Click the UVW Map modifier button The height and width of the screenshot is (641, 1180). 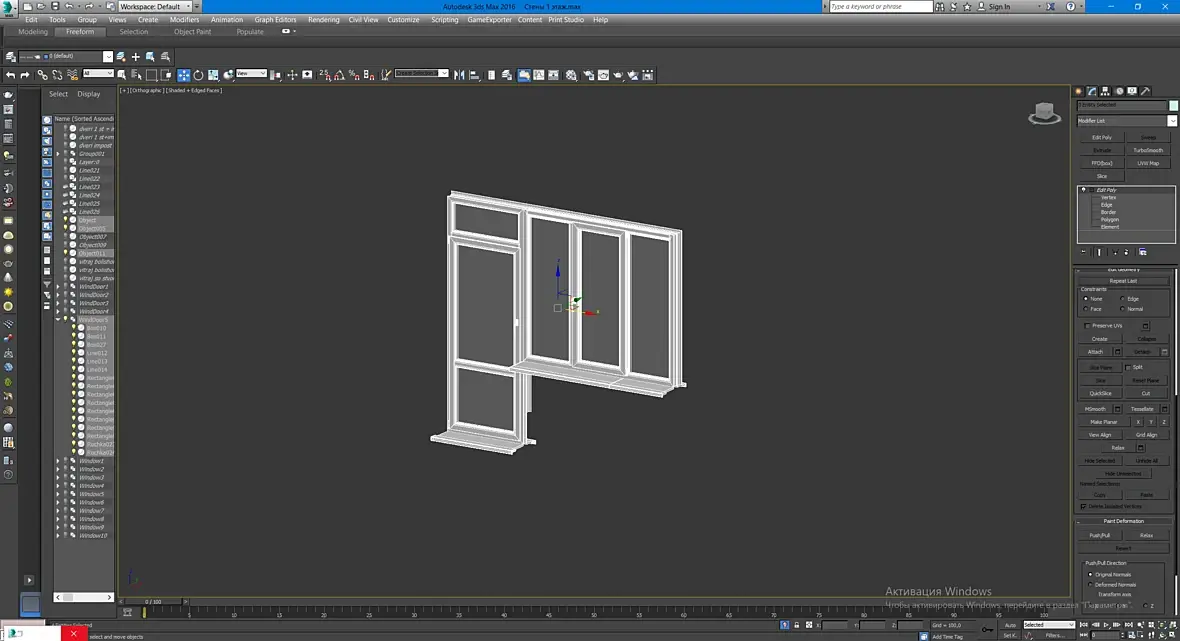pyautogui.click(x=1148, y=163)
